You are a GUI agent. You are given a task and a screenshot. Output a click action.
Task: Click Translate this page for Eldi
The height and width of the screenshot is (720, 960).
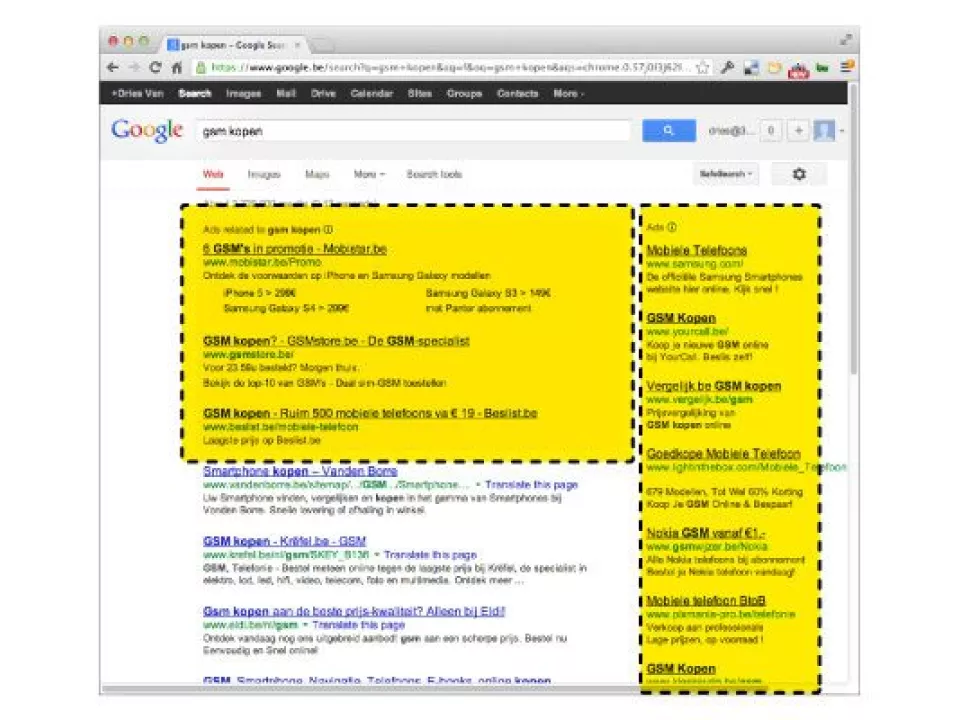[359, 625]
